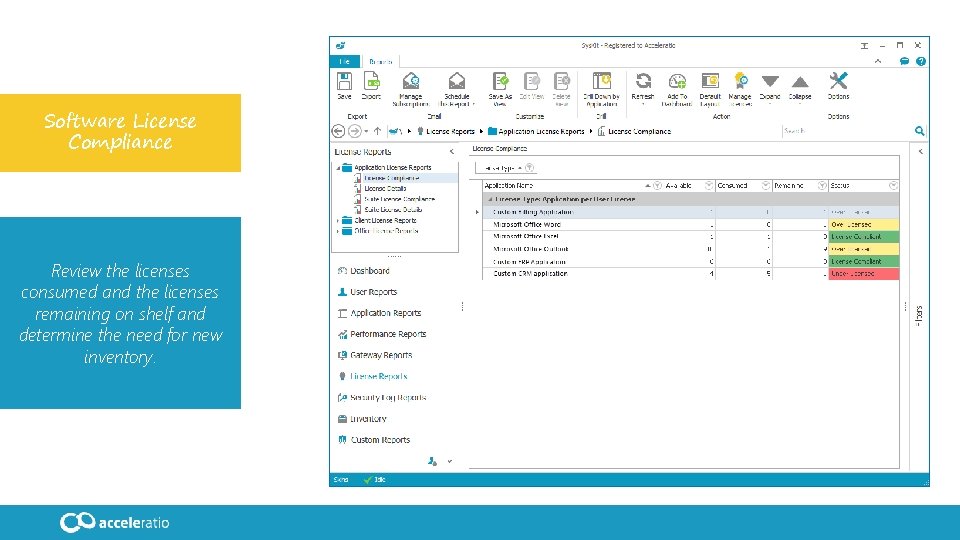Open the Remaining column filter
Image resolution: width=960 pixels, height=540 pixels.
click(x=822, y=186)
